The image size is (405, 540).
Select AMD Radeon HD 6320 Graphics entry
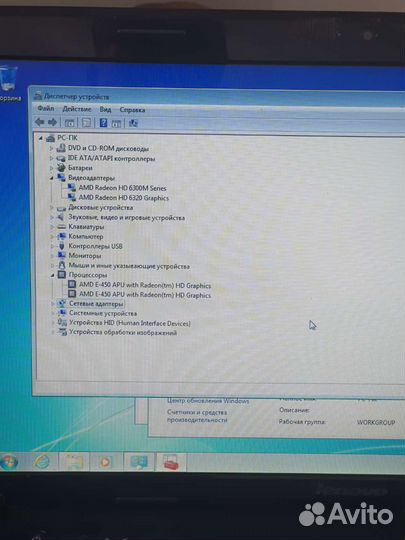click(124, 198)
